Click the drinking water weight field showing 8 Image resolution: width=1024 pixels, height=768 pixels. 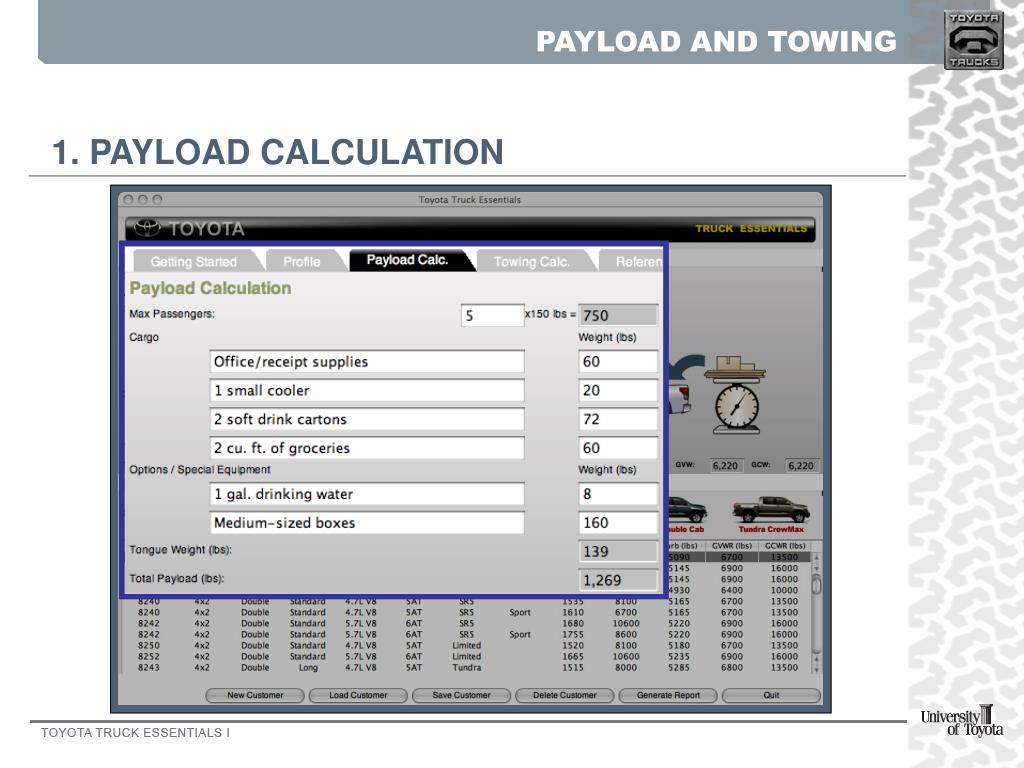click(x=618, y=494)
